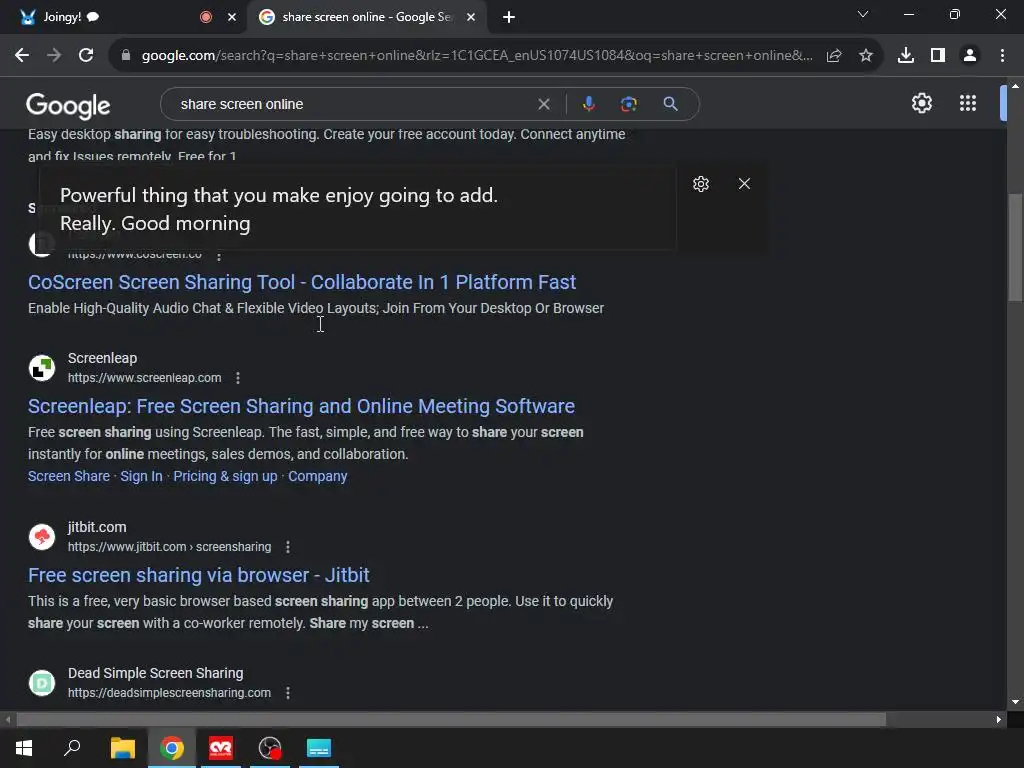
Task: Open Free screen sharing via browser - Jitbit
Action: 199,575
